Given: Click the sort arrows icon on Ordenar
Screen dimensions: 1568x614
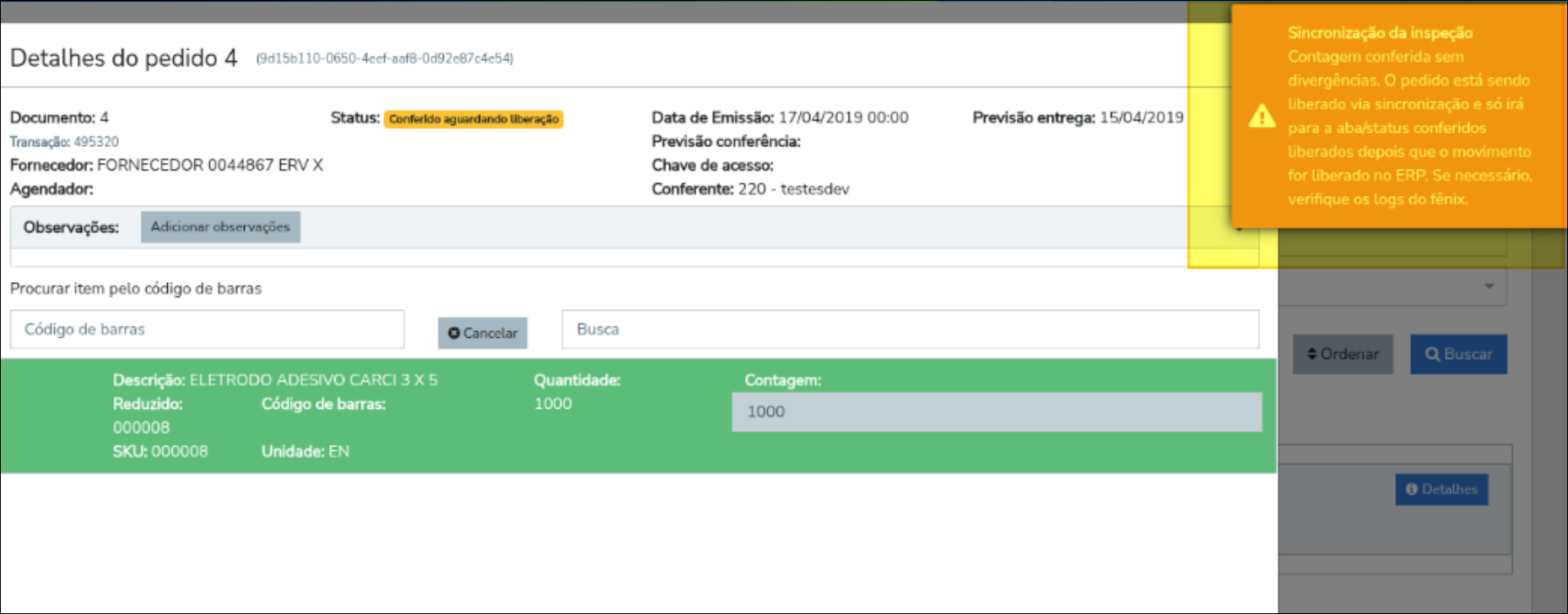Looking at the screenshot, I should pyautogui.click(x=1312, y=354).
